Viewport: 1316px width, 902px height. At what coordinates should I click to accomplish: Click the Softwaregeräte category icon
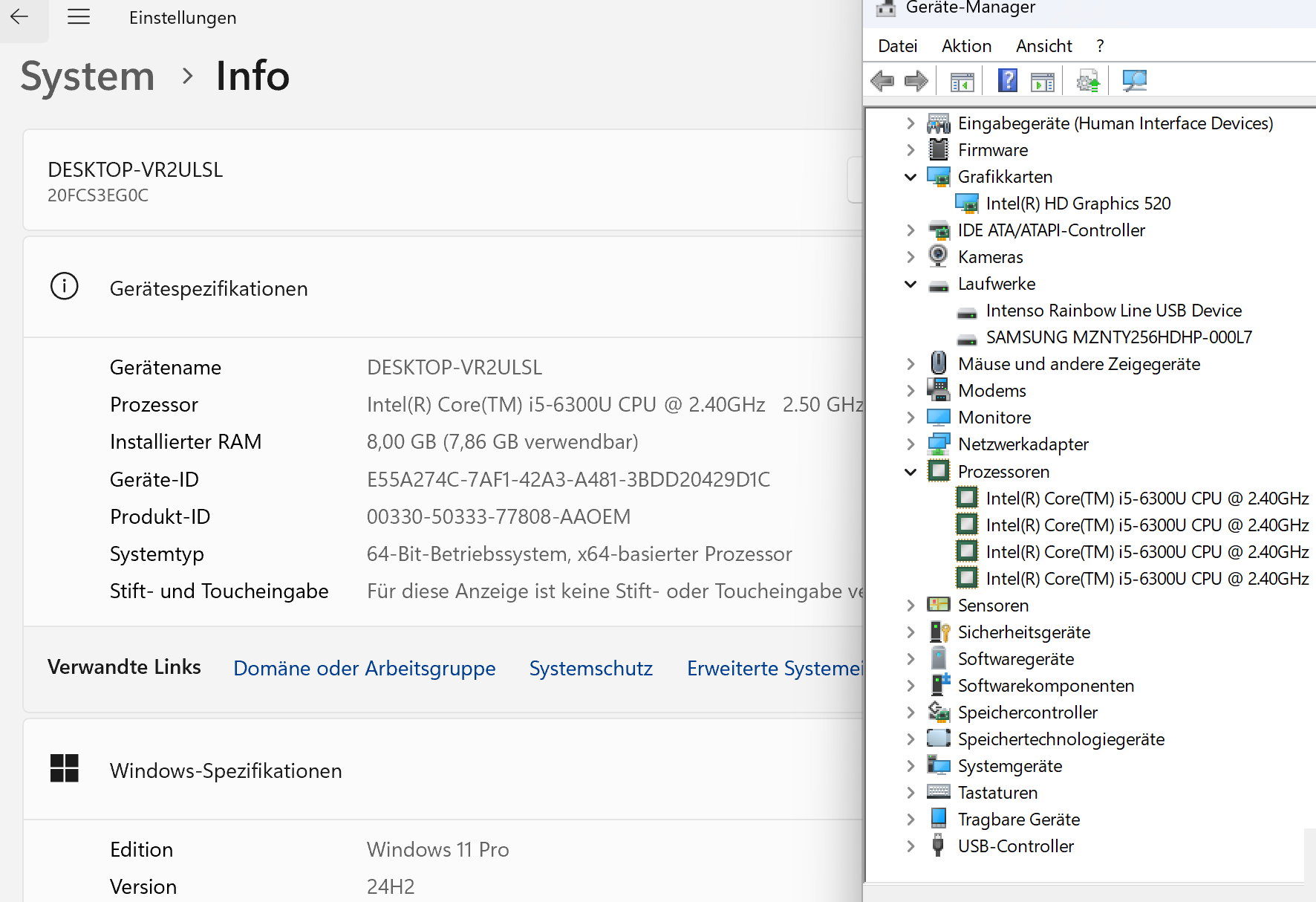point(939,658)
